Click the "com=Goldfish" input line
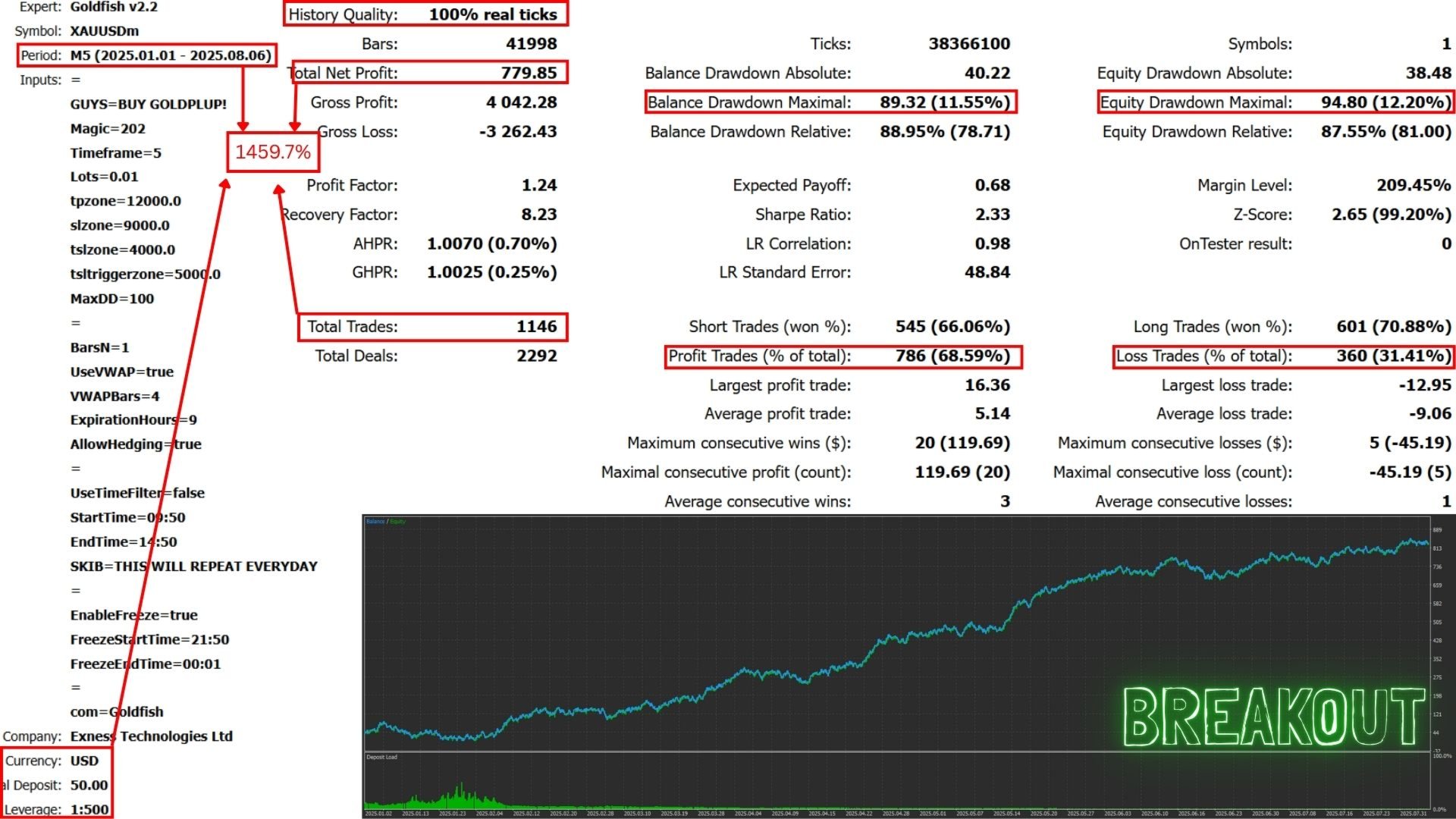1456x819 pixels. click(117, 712)
